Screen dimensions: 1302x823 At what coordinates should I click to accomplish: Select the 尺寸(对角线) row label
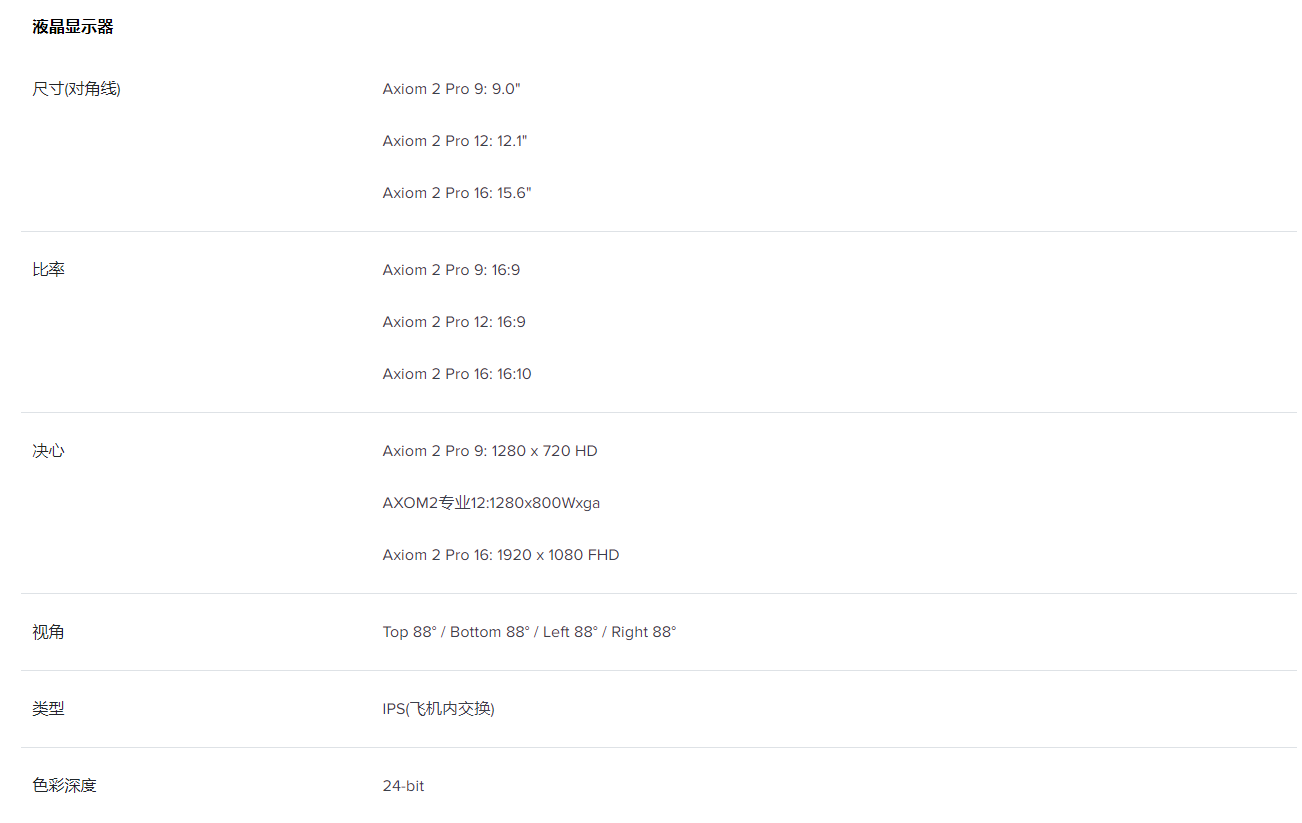[76, 89]
